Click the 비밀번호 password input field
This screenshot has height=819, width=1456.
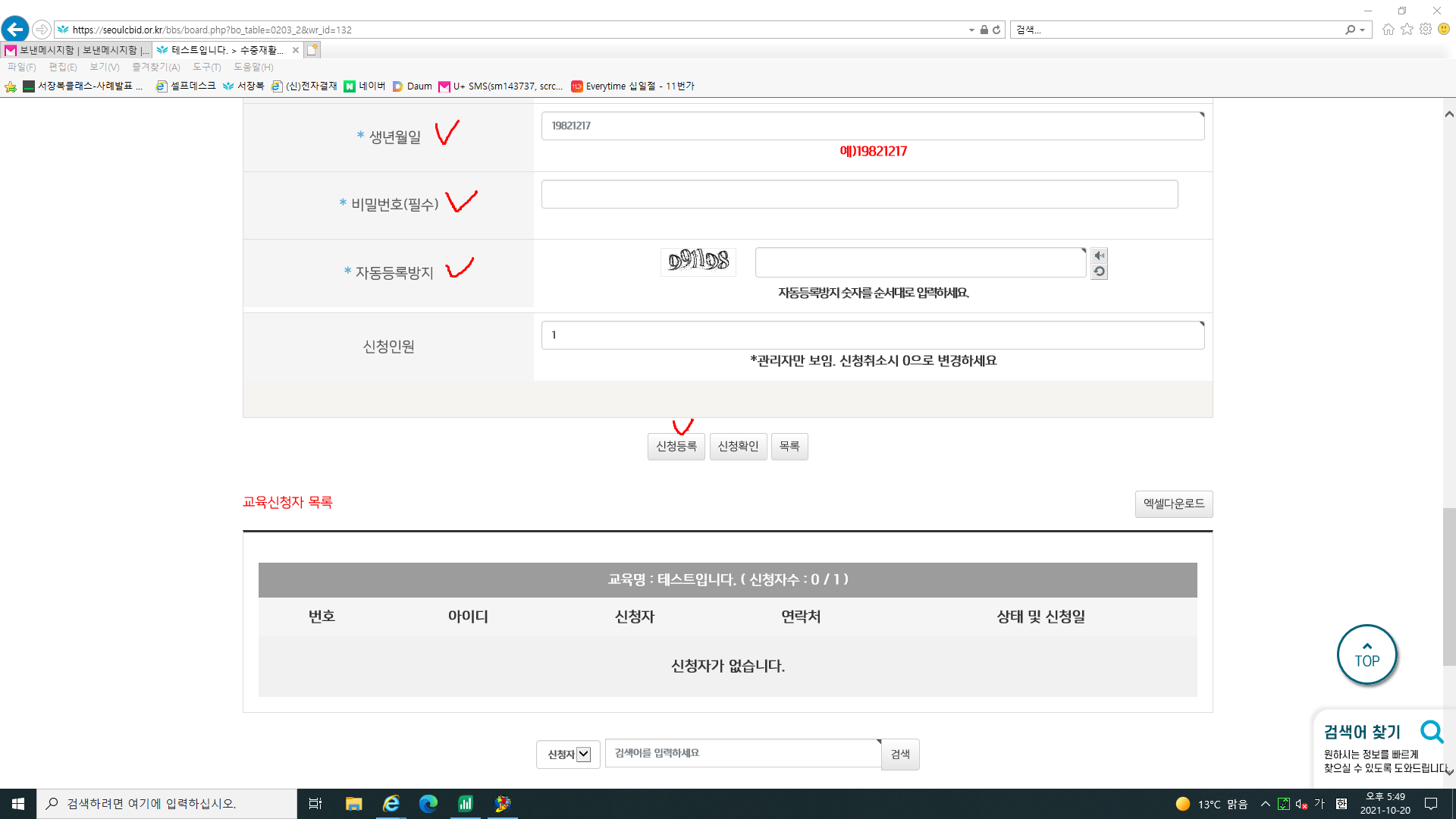[x=859, y=194]
